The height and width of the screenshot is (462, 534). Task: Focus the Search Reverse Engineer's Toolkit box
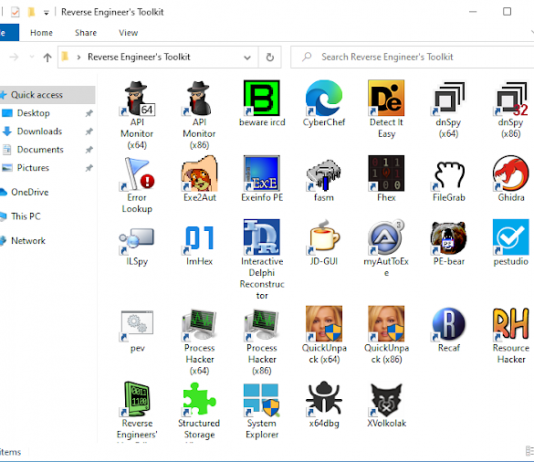click(412, 57)
